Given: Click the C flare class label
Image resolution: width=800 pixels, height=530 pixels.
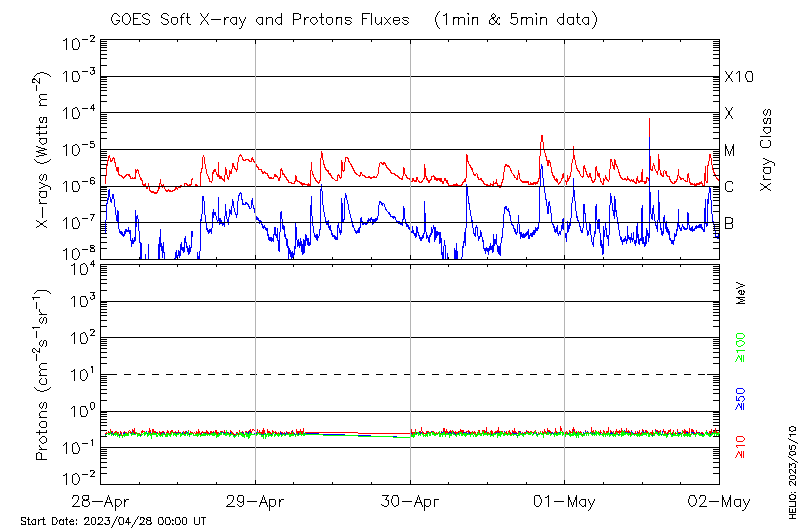Looking at the screenshot, I should pyautogui.click(x=730, y=186).
